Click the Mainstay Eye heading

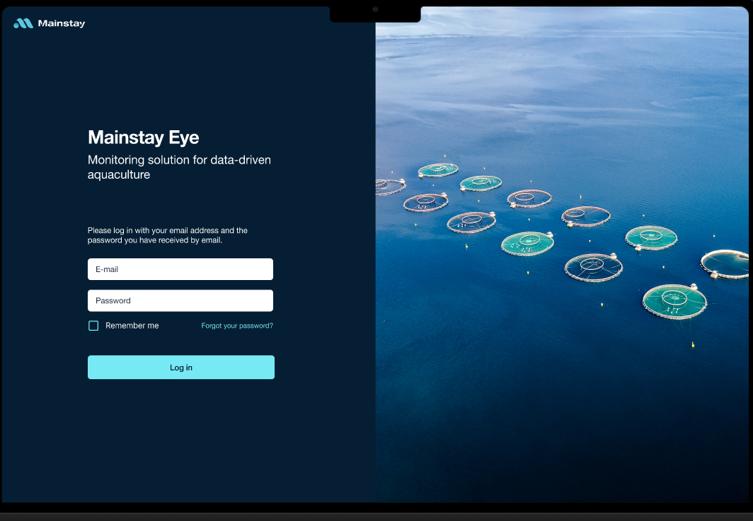pyautogui.click(x=143, y=138)
